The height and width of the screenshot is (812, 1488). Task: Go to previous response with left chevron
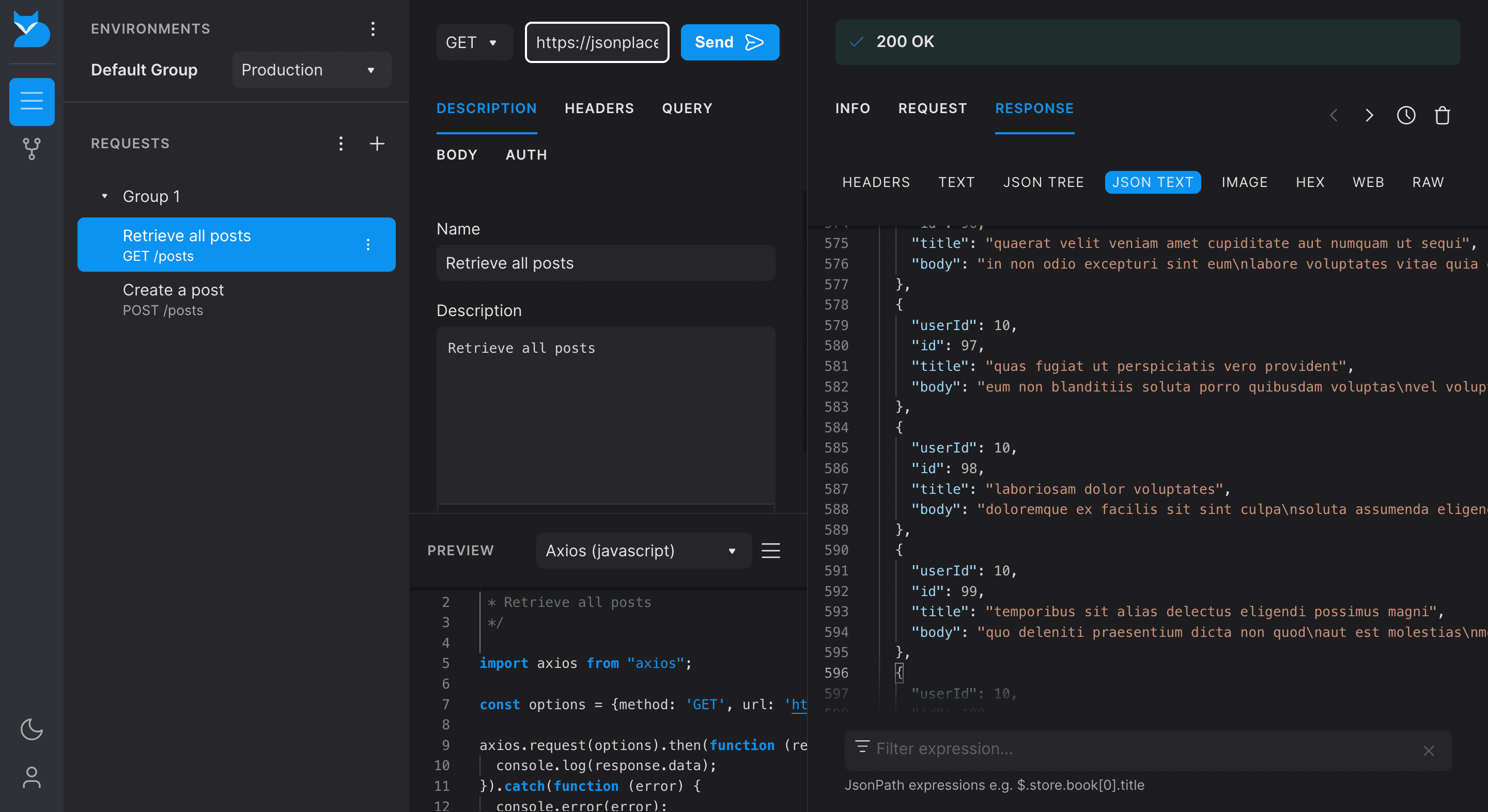click(x=1334, y=116)
